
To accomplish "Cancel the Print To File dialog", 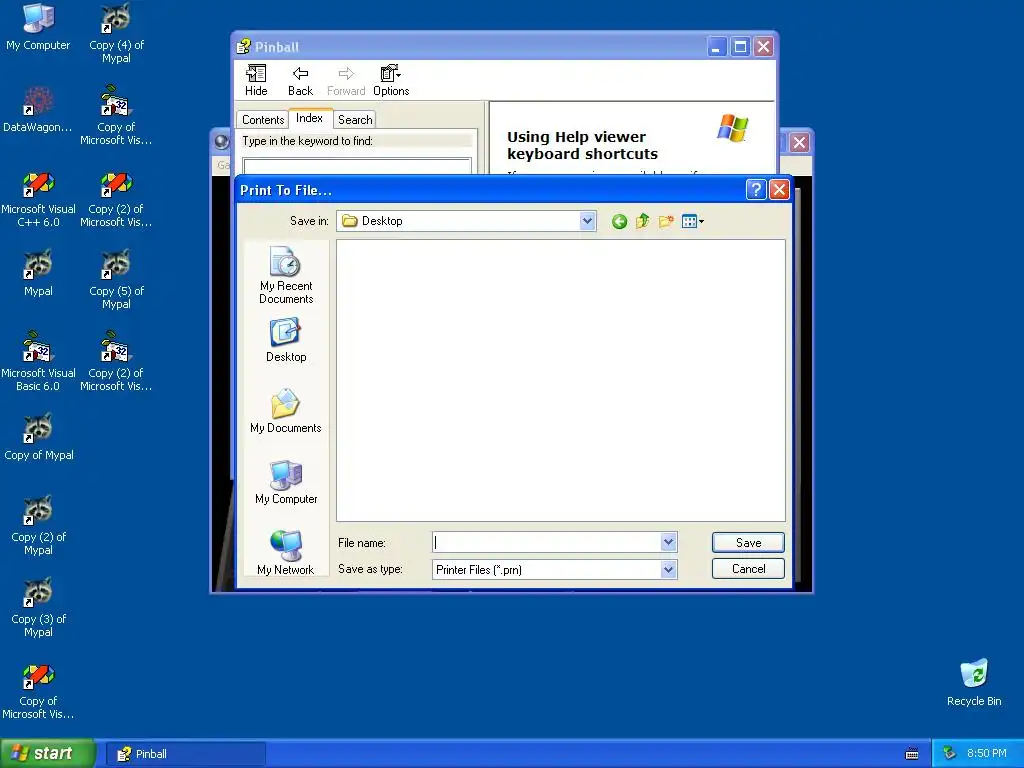I will coord(748,569).
